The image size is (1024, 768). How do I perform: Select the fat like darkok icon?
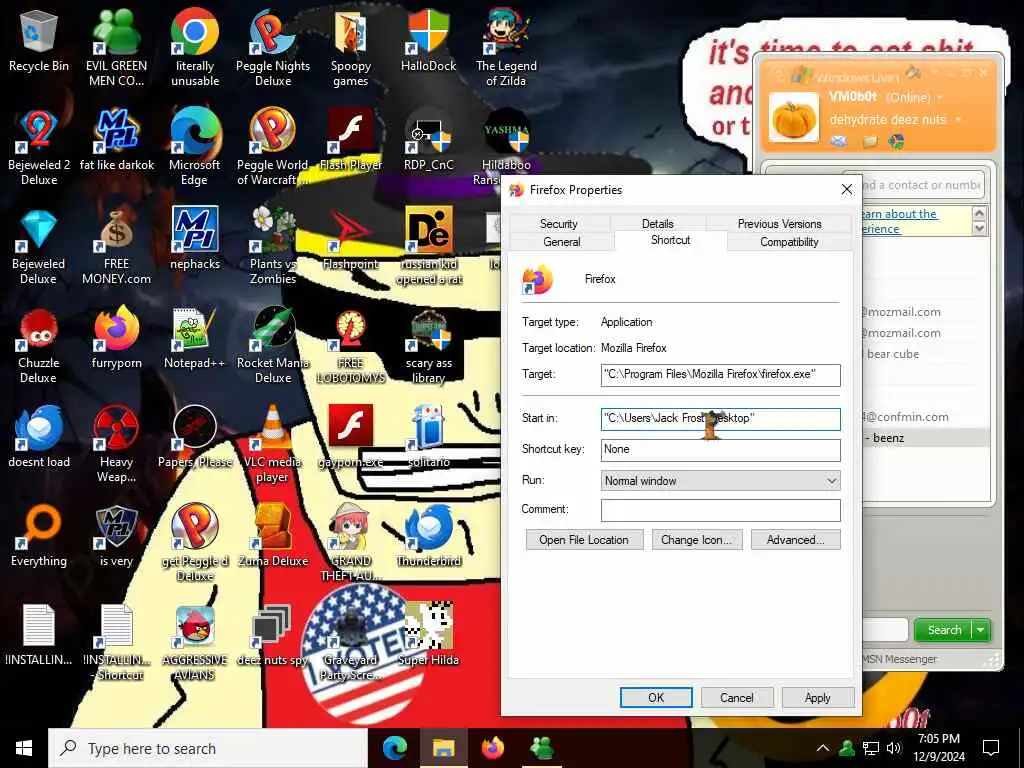(116, 140)
